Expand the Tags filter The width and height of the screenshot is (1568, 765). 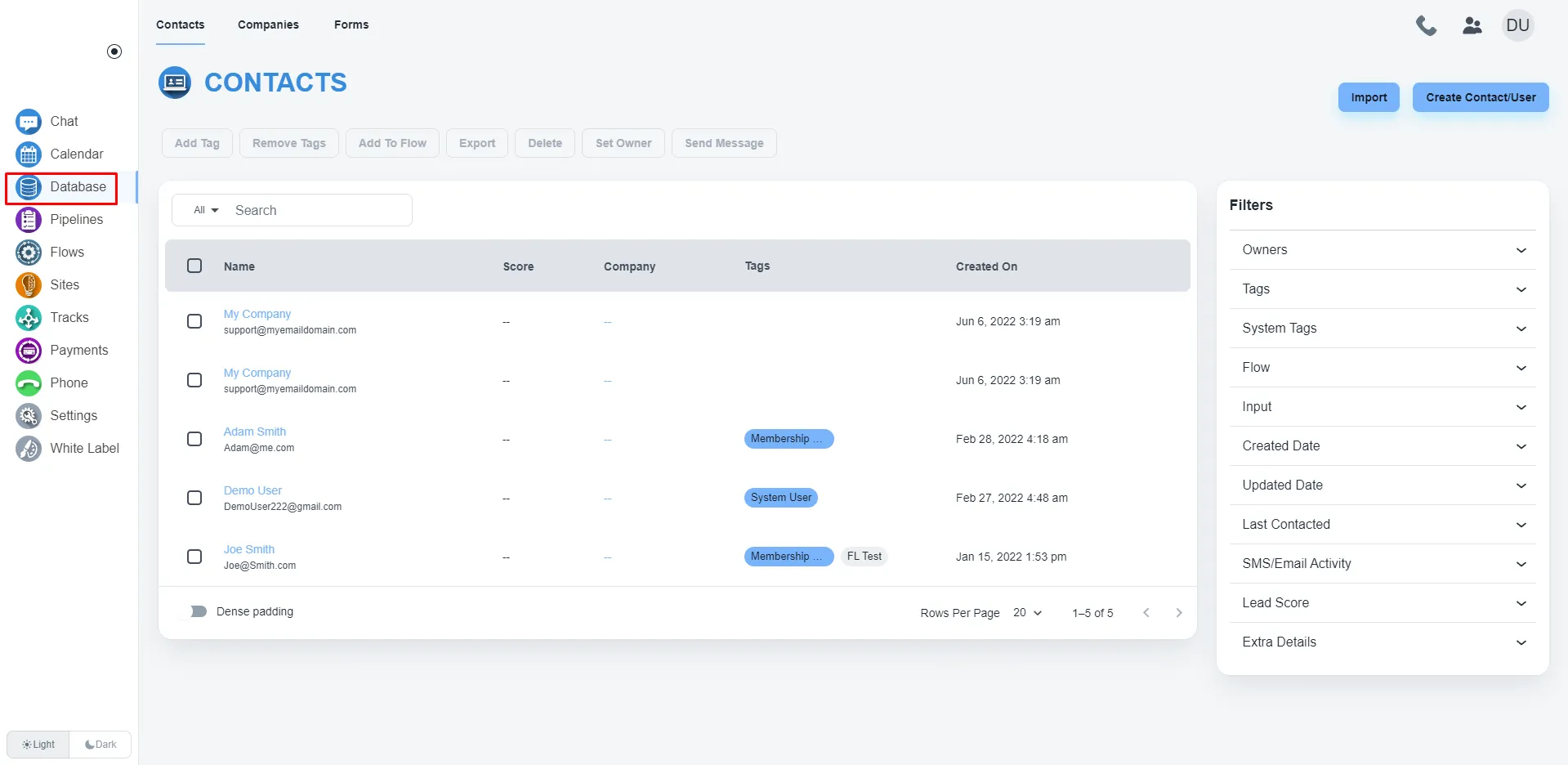1383,289
